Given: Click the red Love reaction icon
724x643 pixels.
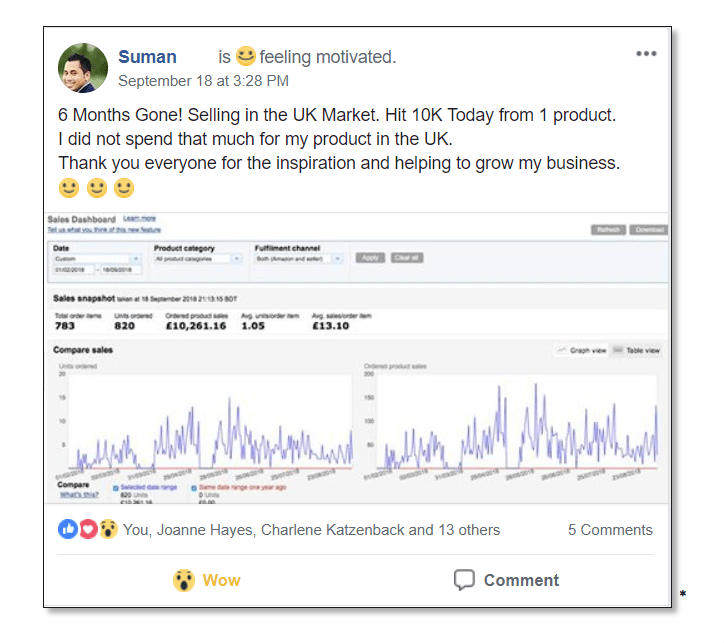Looking at the screenshot, I should pyautogui.click(x=88, y=530).
